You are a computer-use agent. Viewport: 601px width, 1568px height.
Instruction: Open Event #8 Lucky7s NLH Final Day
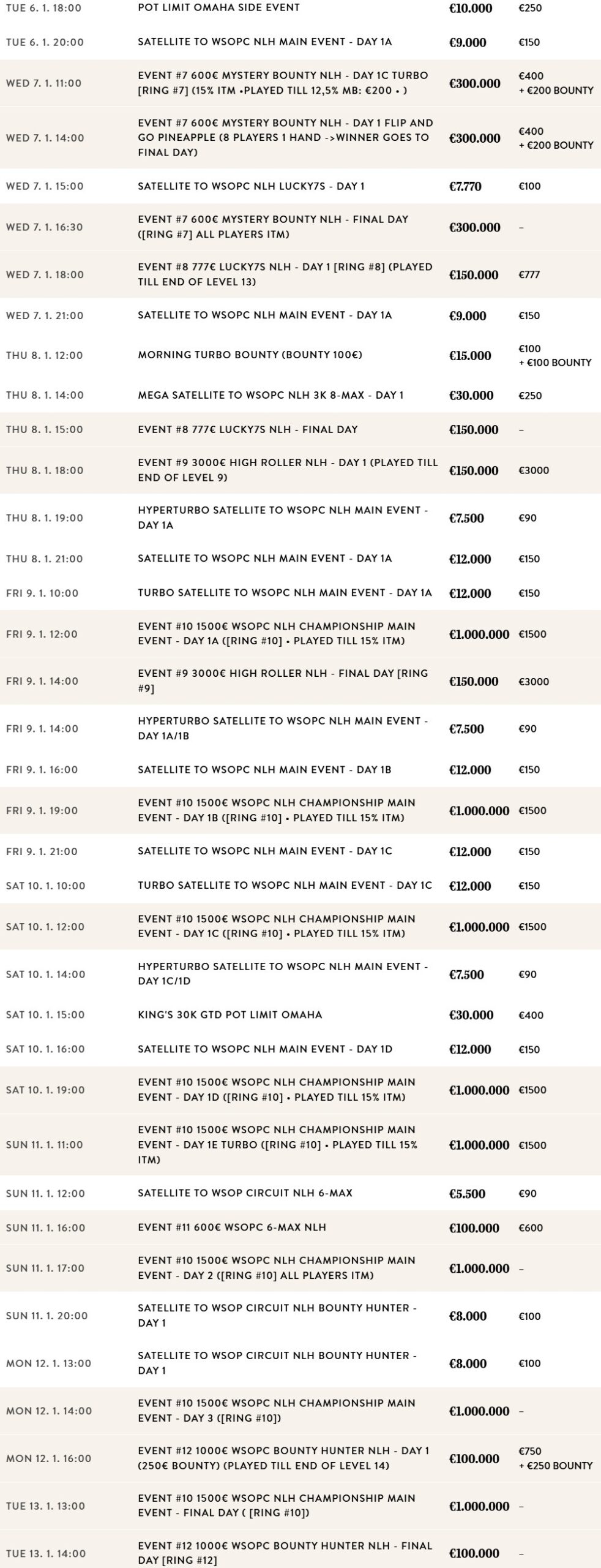click(x=247, y=429)
